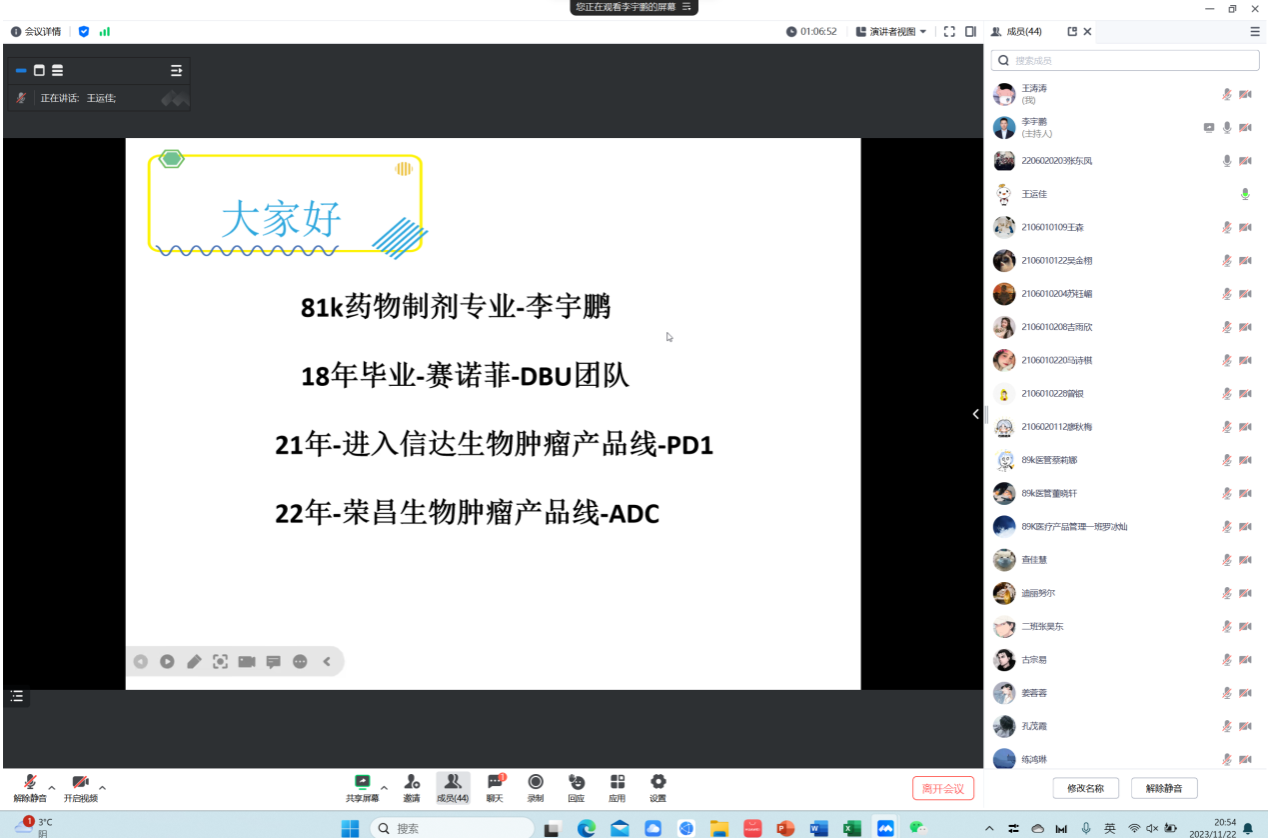
Task: Turn on camera with 开启视频
Action: point(80,787)
